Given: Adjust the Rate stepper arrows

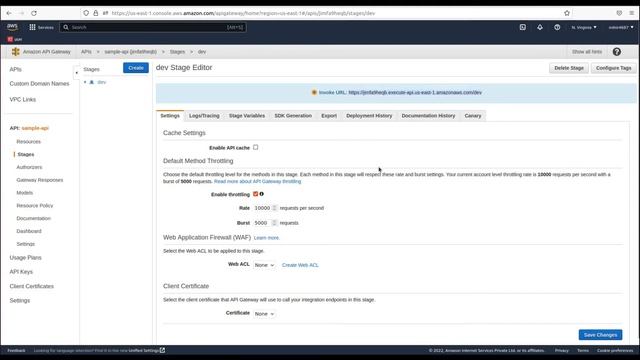Looking at the screenshot, I should 275,208.
